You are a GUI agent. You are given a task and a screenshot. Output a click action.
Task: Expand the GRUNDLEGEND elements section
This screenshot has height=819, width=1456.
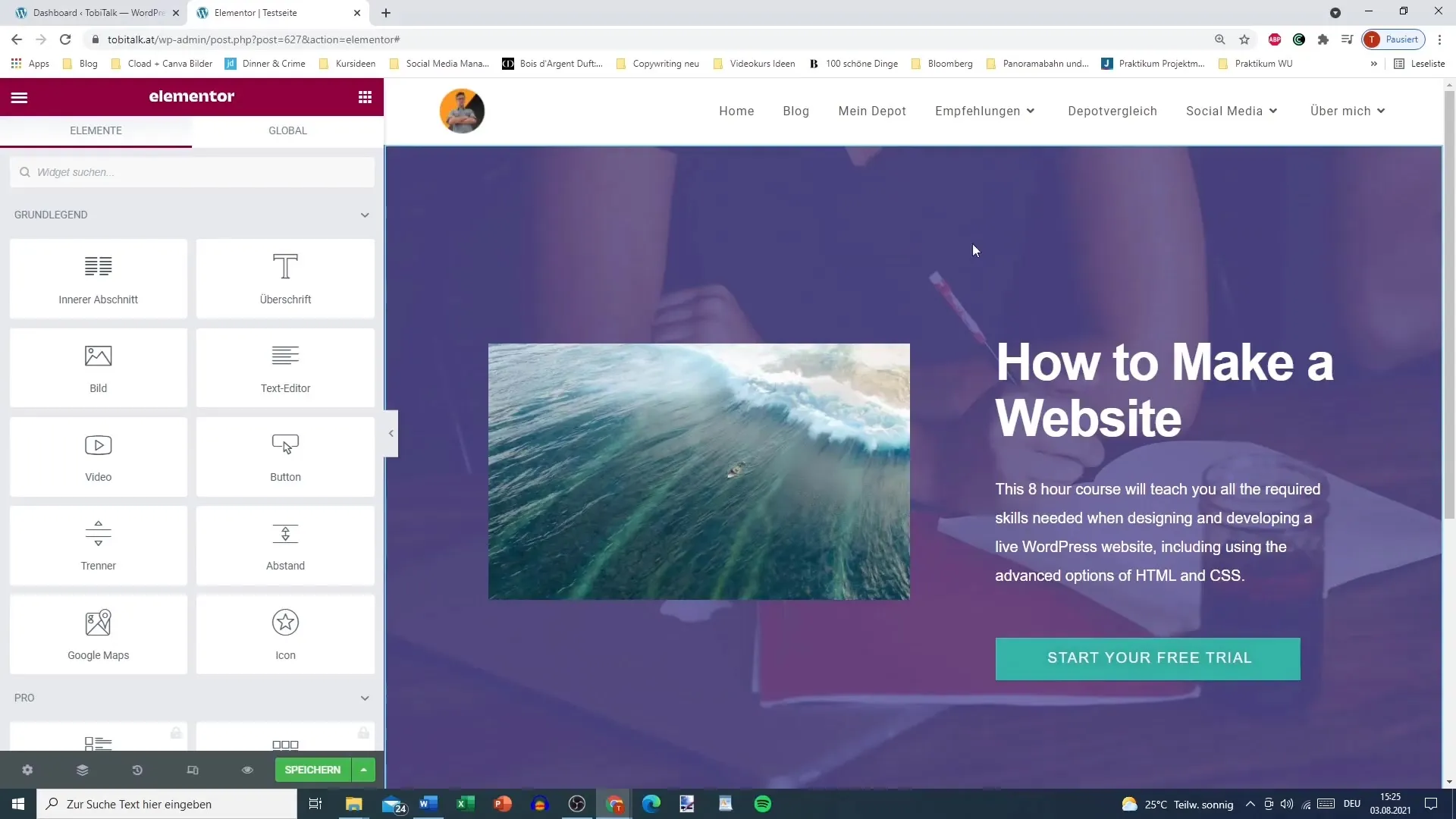click(366, 214)
